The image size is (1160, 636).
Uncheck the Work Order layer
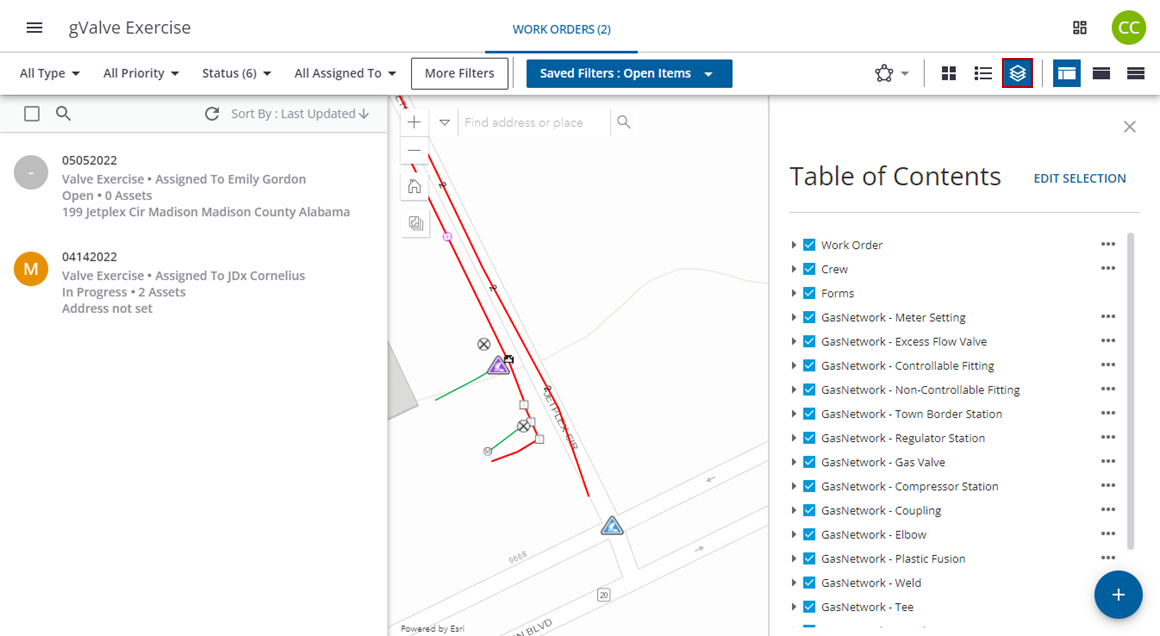(x=809, y=245)
